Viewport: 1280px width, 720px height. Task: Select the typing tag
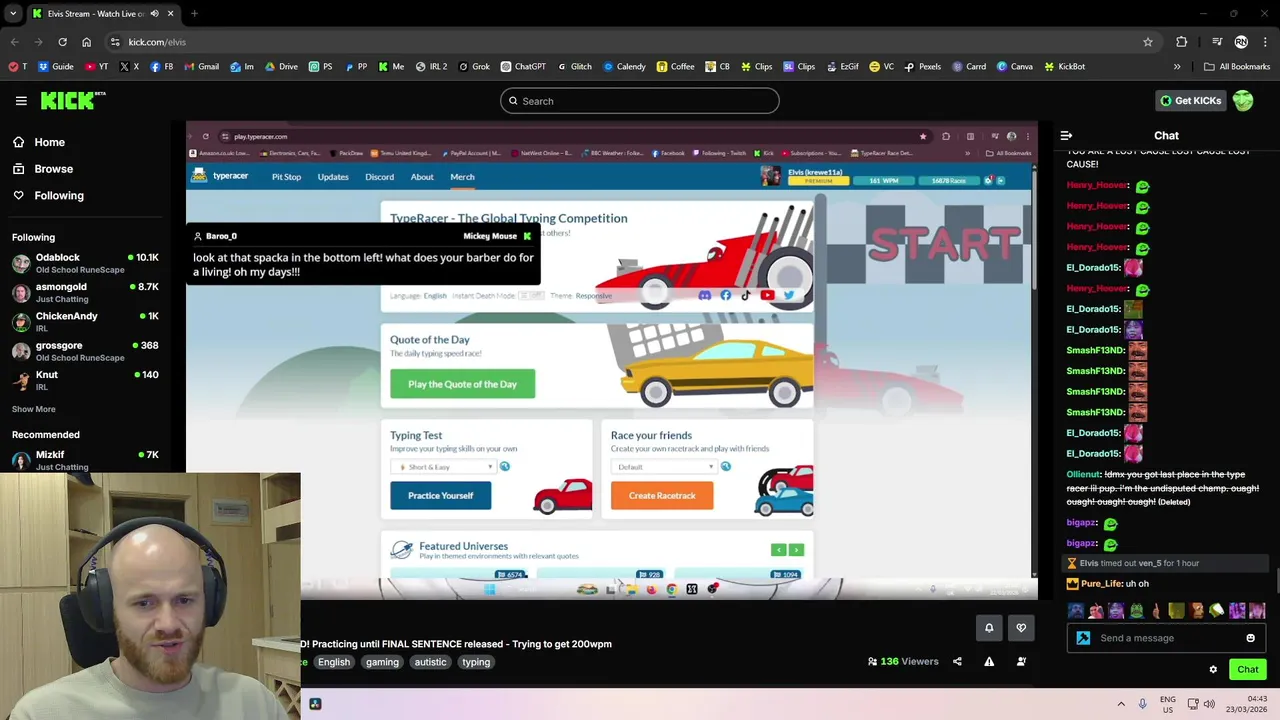pyautogui.click(x=476, y=662)
